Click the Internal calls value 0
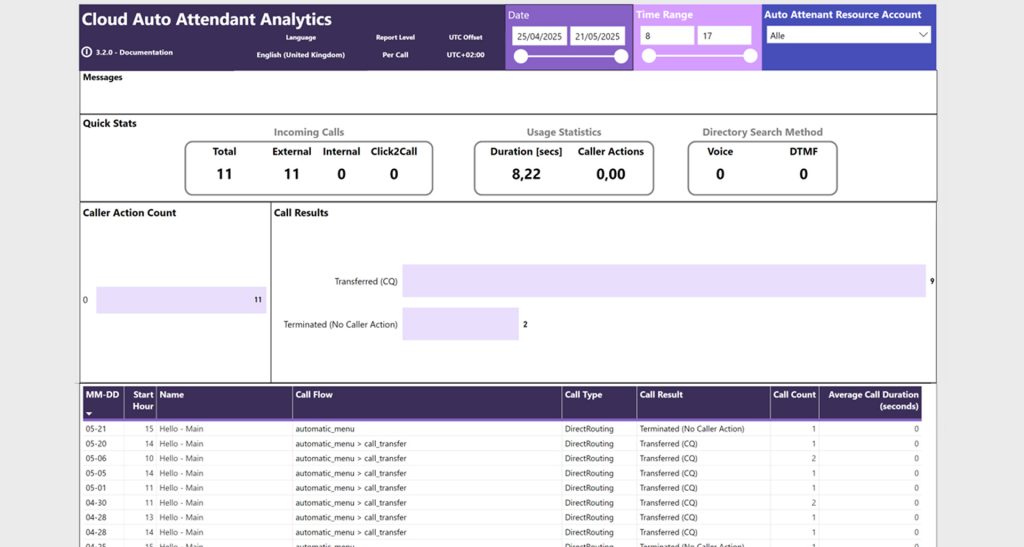This screenshot has height=547, width=1024. pos(341,174)
